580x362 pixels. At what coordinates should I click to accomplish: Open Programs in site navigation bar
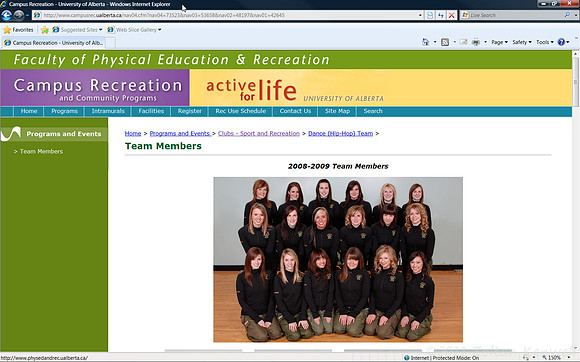64,111
